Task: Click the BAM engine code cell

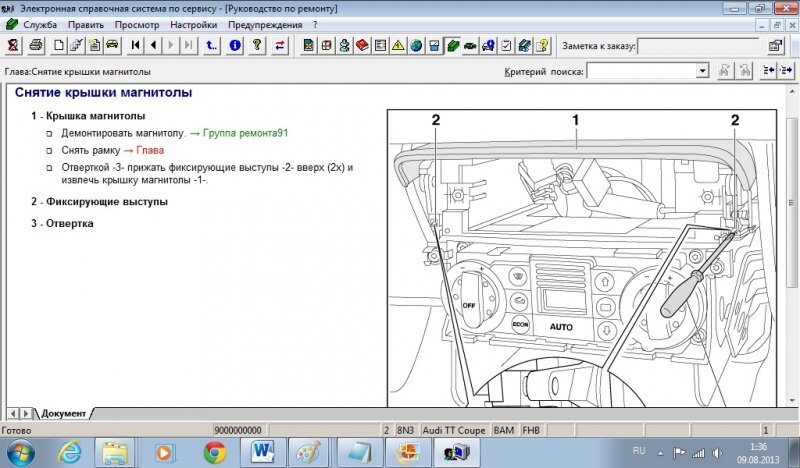Action: coord(504,430)
